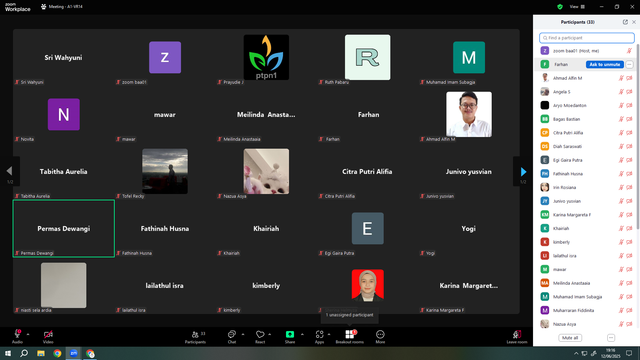The image size is (640, 360).
Task: Open the Chat button
Action: pyautogui.click(x=232, y=337)
